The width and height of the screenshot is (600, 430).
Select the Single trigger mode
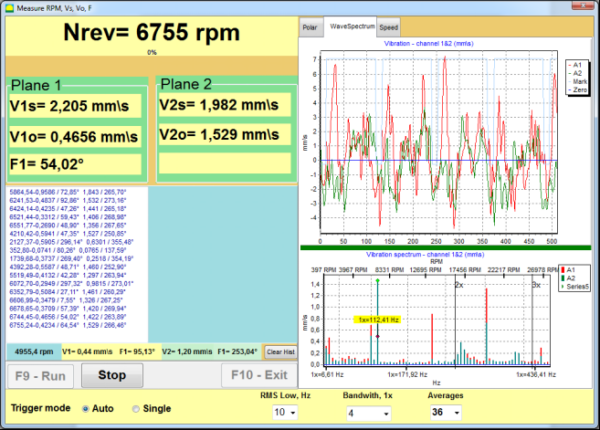[135, 408]
